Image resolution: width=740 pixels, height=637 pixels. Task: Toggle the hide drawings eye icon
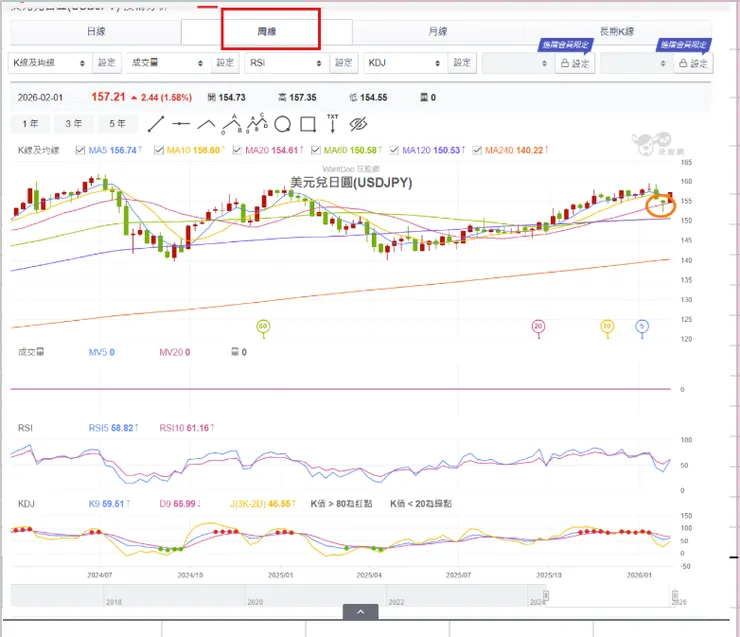358,125
